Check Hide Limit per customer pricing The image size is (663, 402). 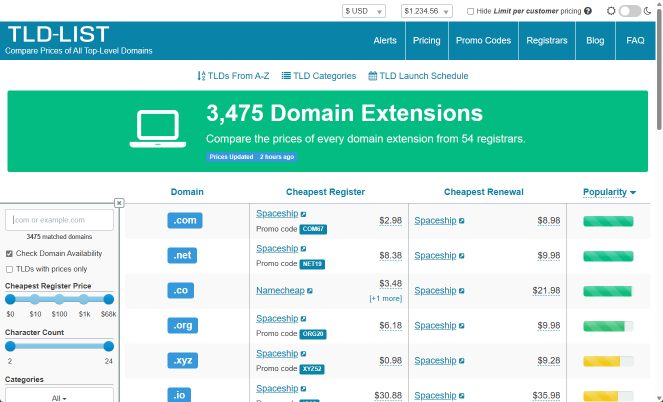point(470,11)
